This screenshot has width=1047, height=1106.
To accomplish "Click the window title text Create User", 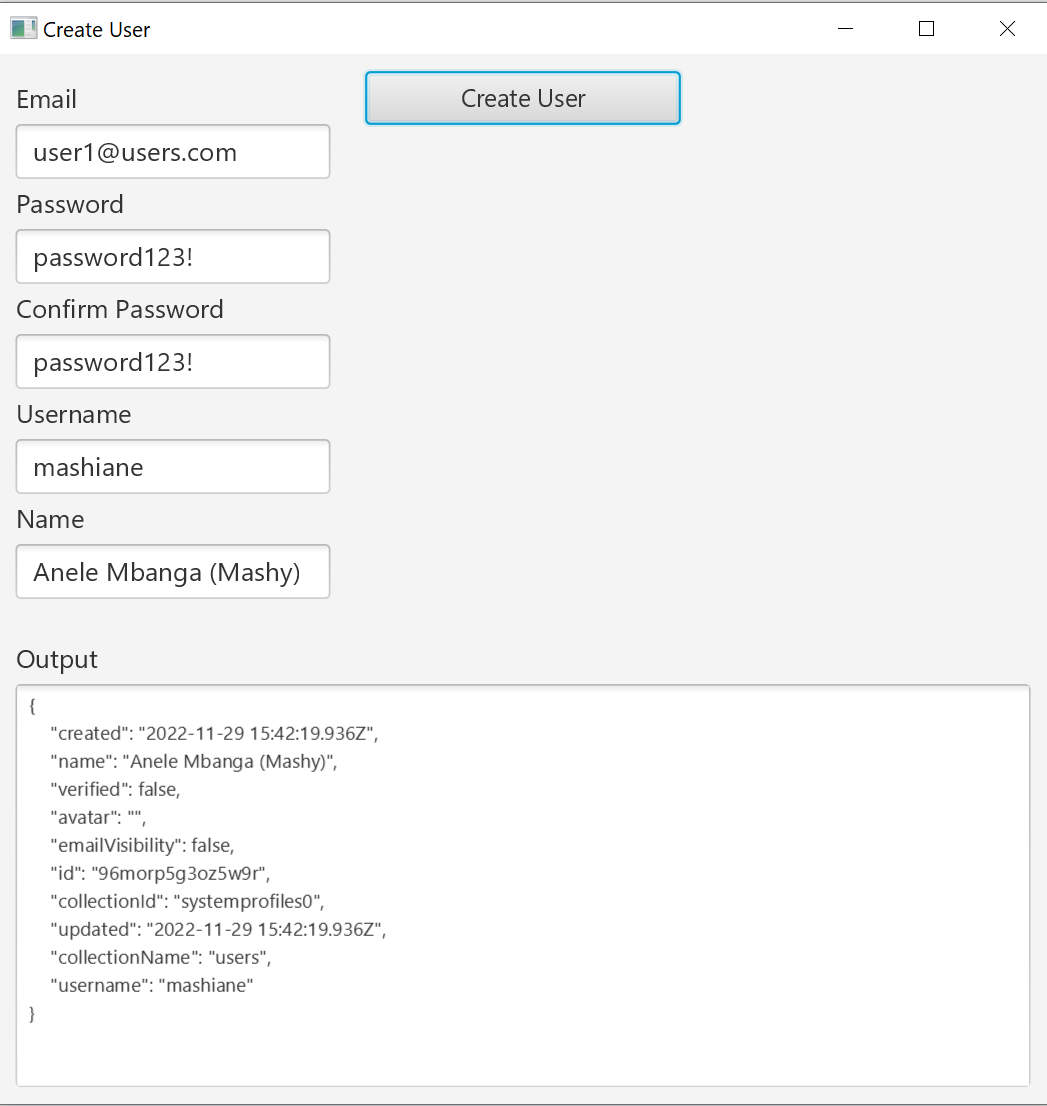I will [x=97, y=30].
